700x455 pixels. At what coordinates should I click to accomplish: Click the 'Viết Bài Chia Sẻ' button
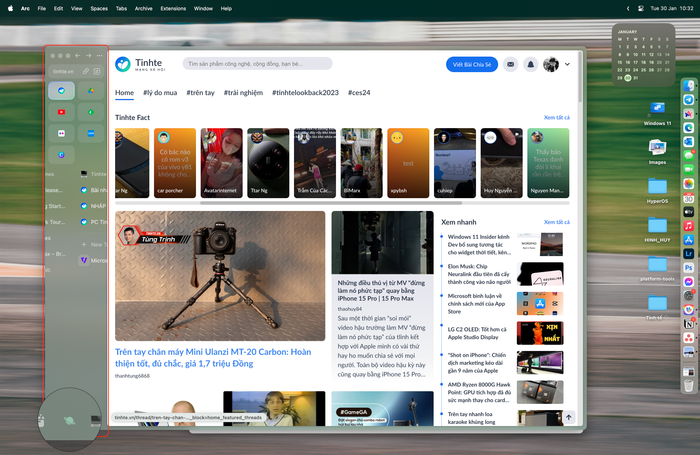click(472, 64)
